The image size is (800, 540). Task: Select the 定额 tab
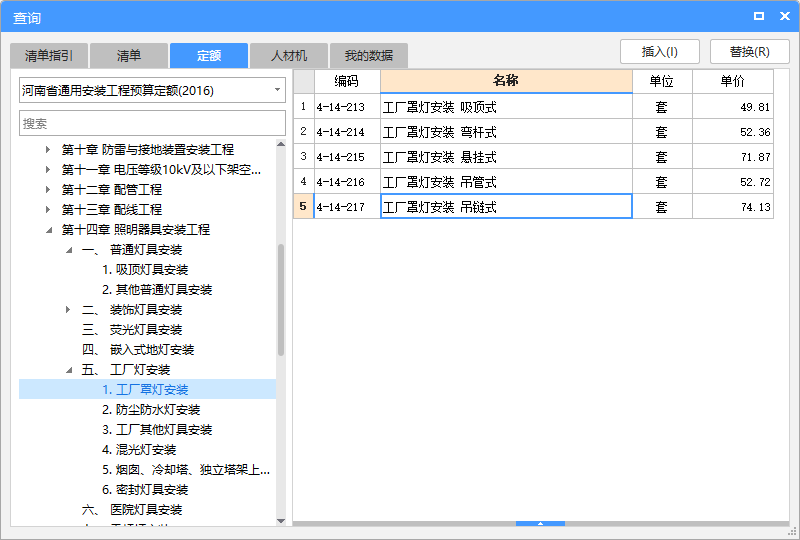209,56
